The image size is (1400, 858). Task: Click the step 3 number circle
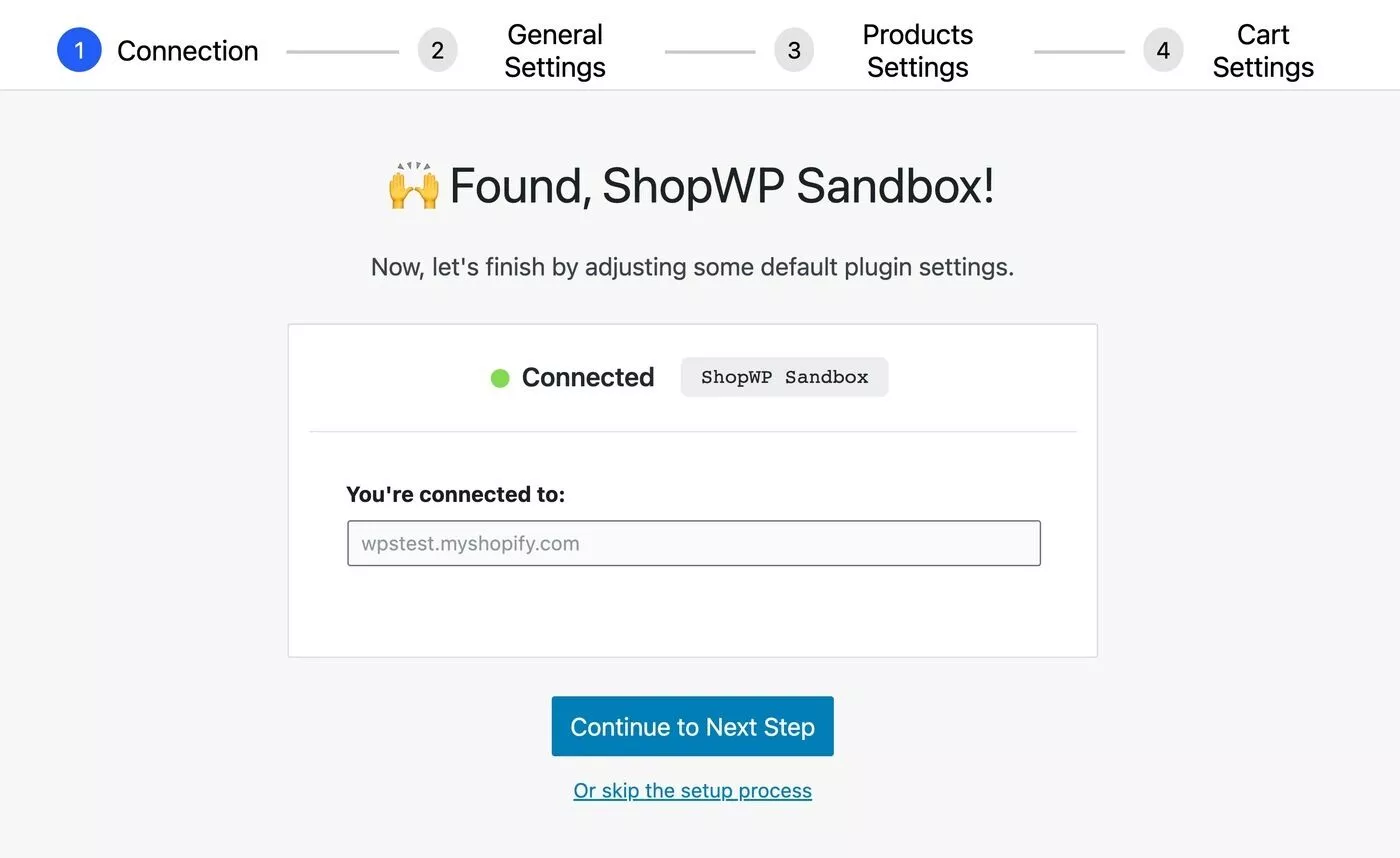coord(794,50)
